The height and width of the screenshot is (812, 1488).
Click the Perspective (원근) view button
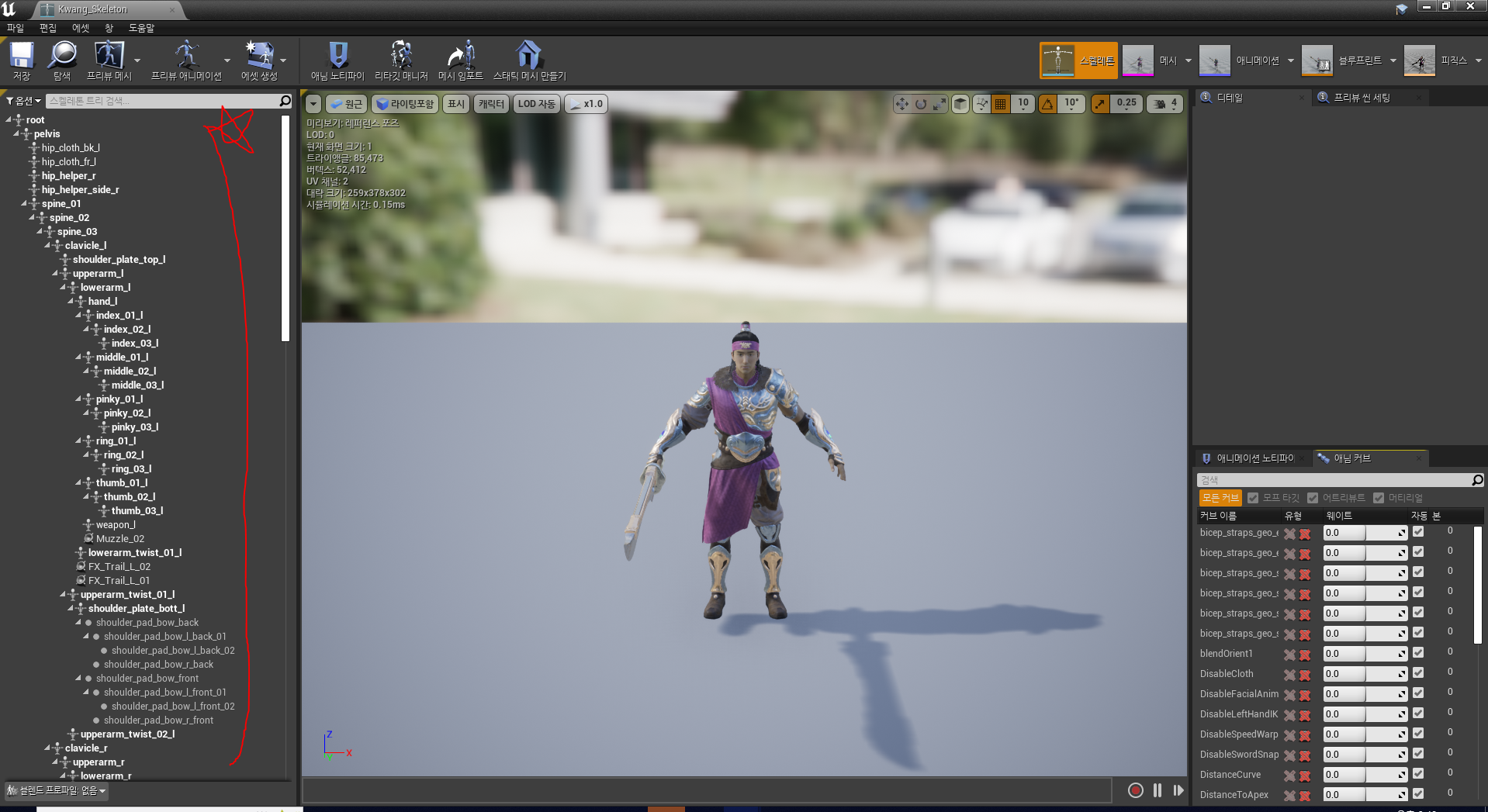pyautogui.click(x=346, y=104)
